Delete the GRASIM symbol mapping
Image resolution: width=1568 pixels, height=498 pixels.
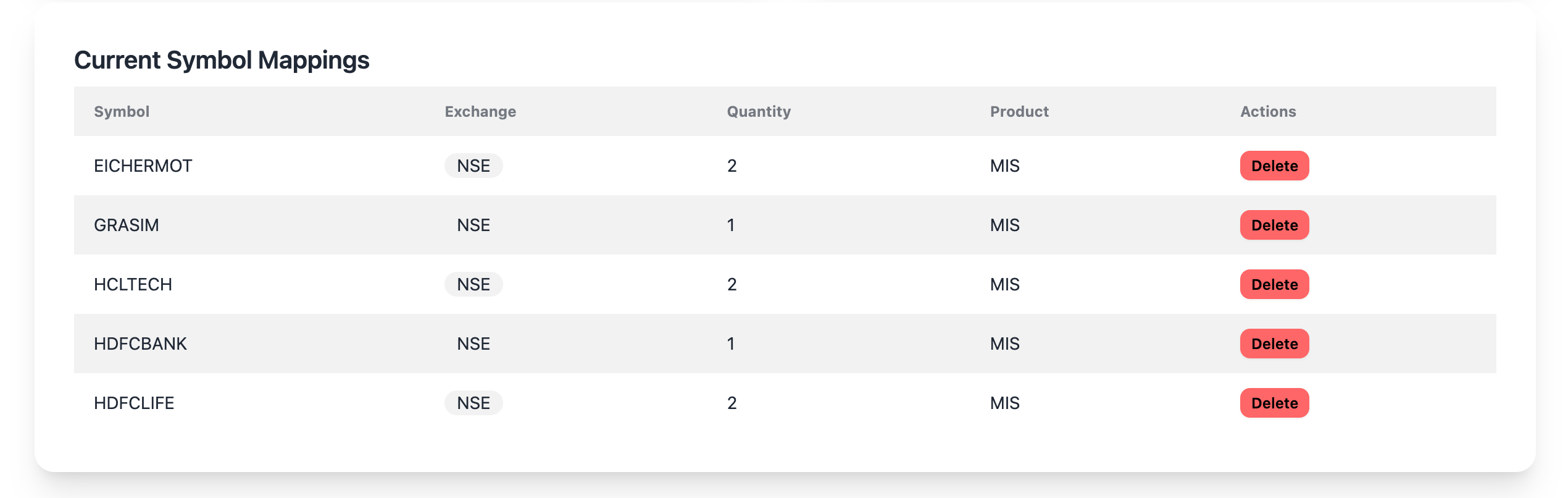point(1274,225)
